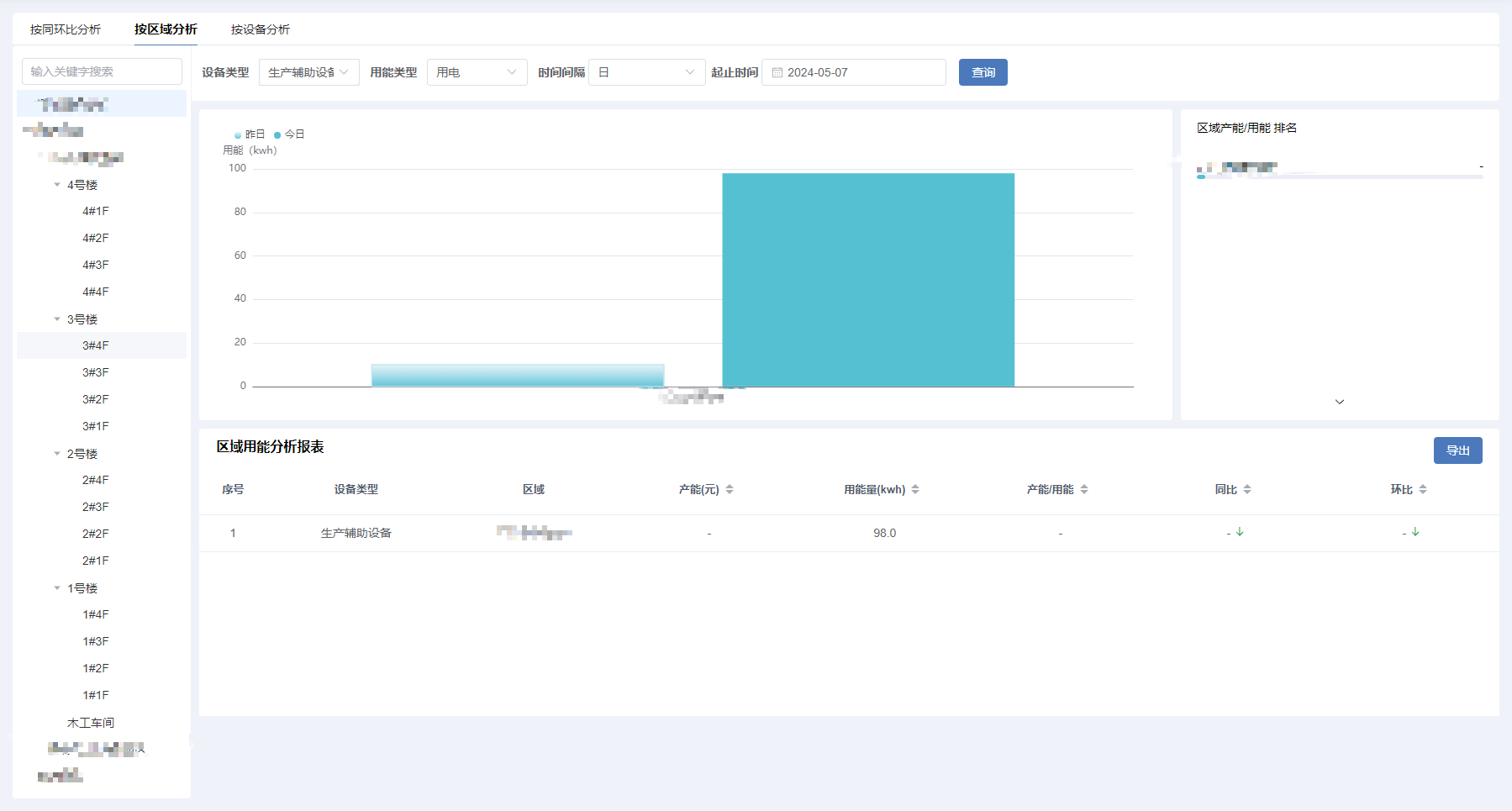This screenshot has width=1512, height=811.
Task: Select 1#4F in area tree
Action: (96, 614)
